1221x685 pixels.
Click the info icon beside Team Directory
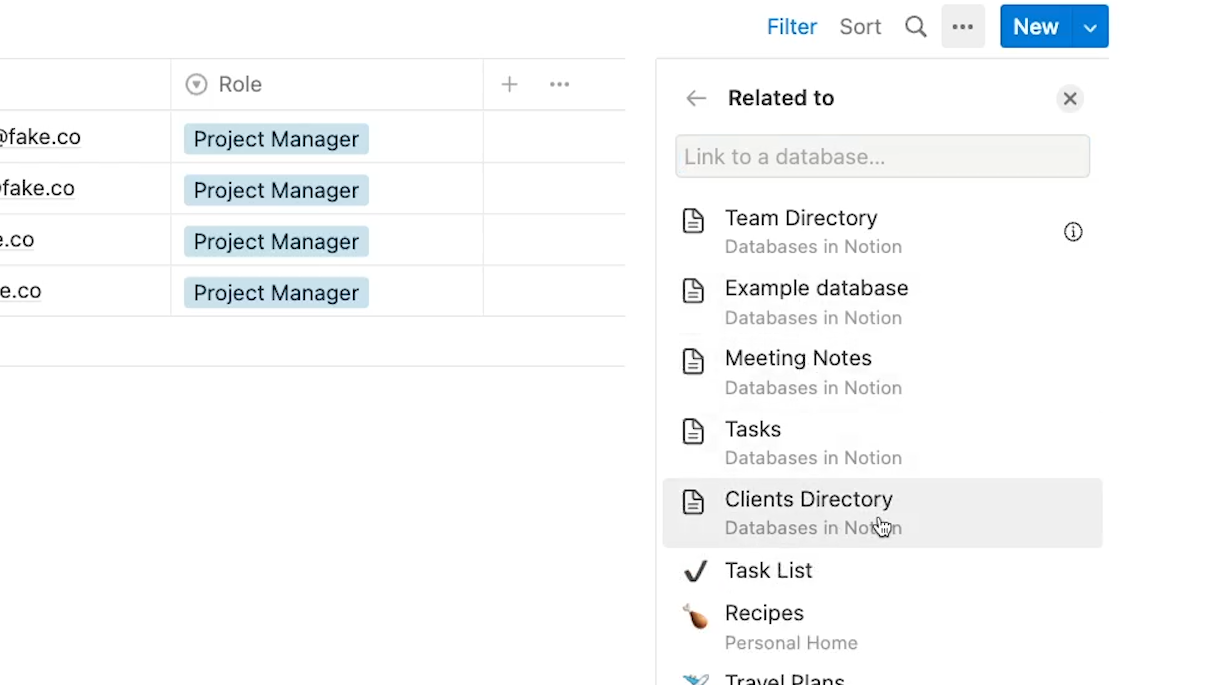tap(1073, 232)
